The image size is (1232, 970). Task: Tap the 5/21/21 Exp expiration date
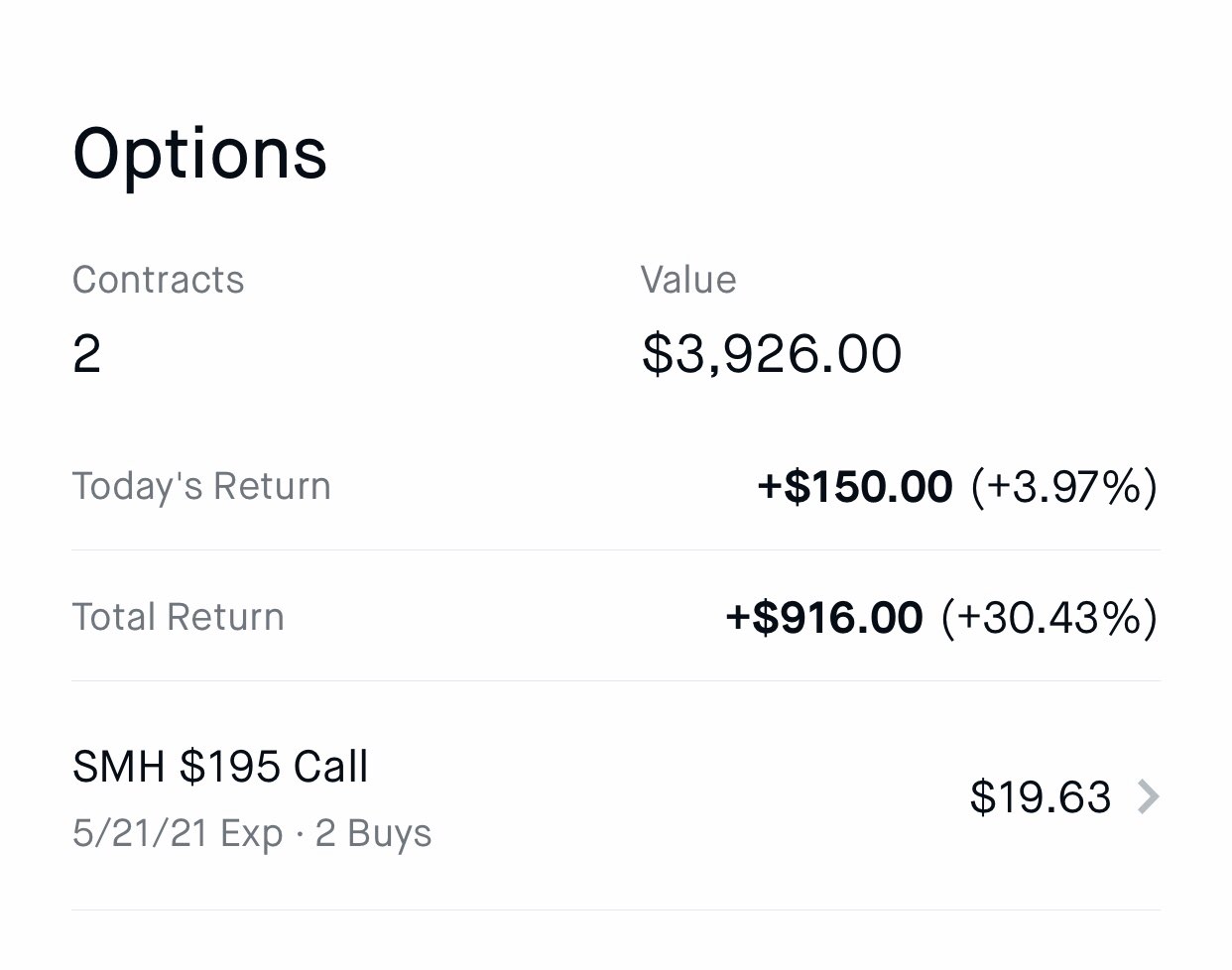[x=178, y=833]
